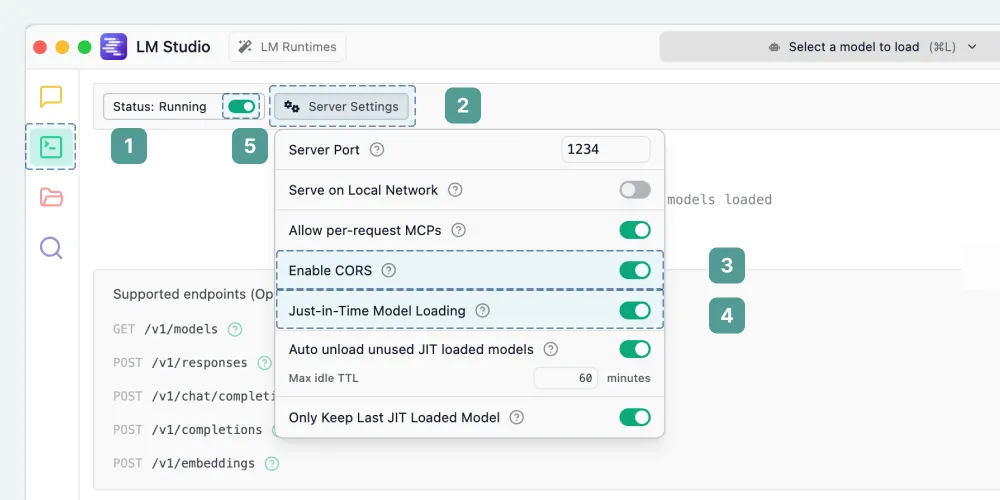Image resolution: width=1000 pixels, height=500 pixels.
Task: Click the Status: Running label
Action: 160,107
